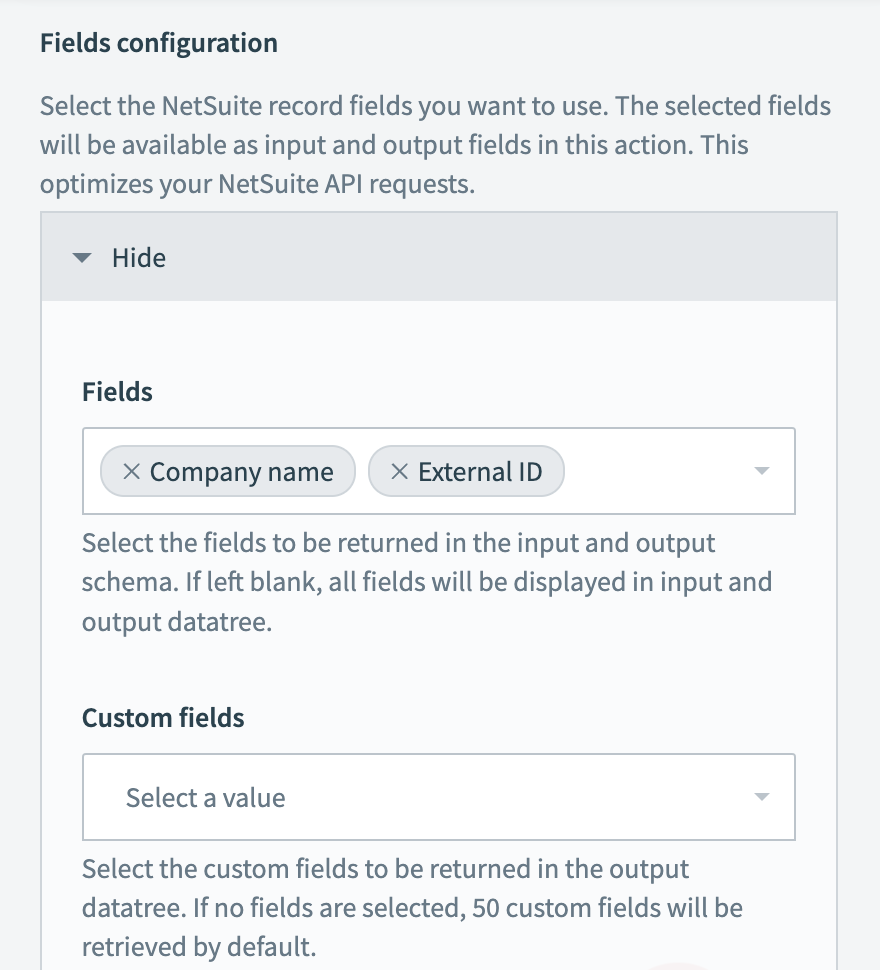Select the Company name pill
This screenshot has width=880, height=970.
(240, 470)
